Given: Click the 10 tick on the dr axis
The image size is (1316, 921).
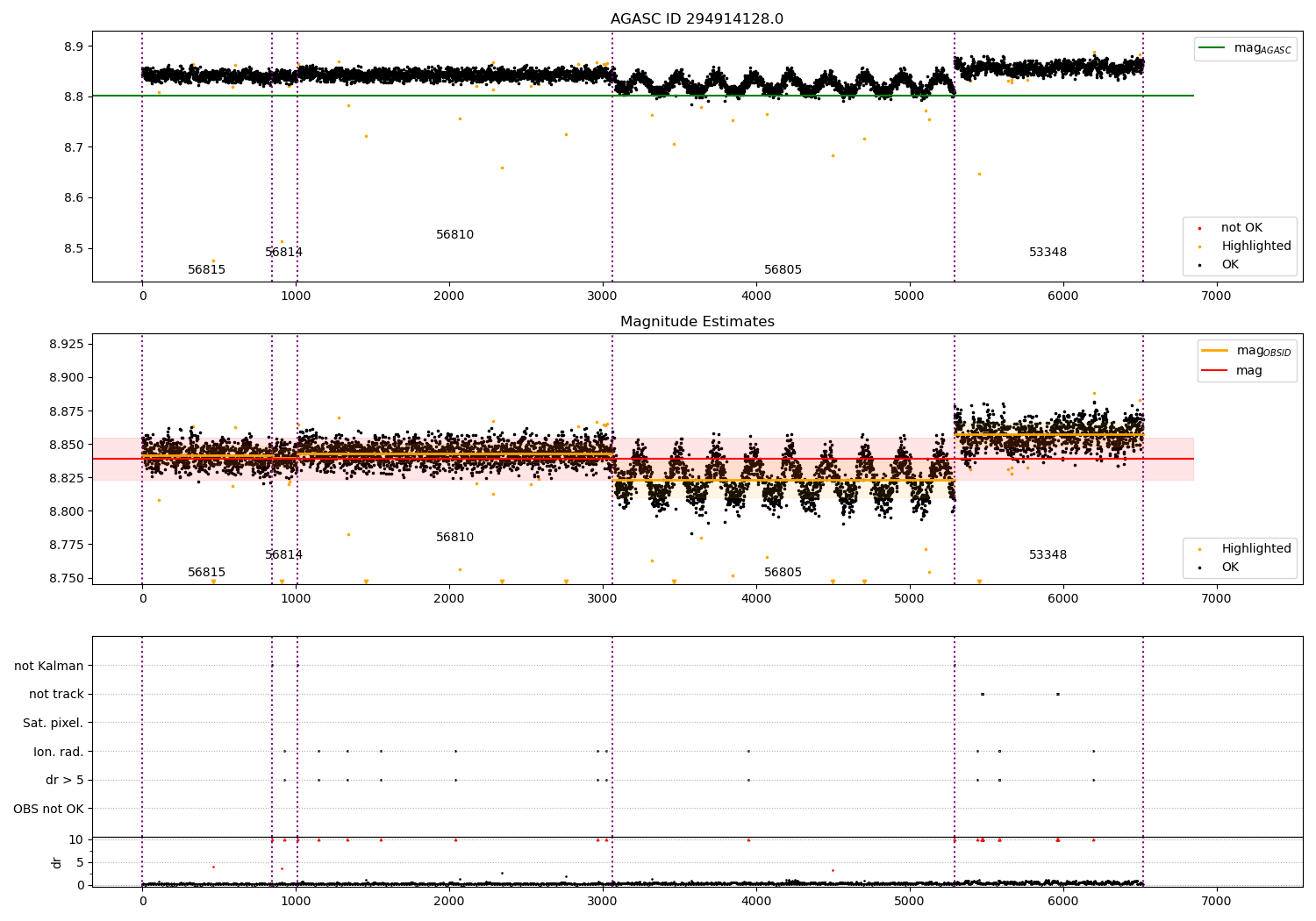Looking at the screenshot, I should (76, 839).
